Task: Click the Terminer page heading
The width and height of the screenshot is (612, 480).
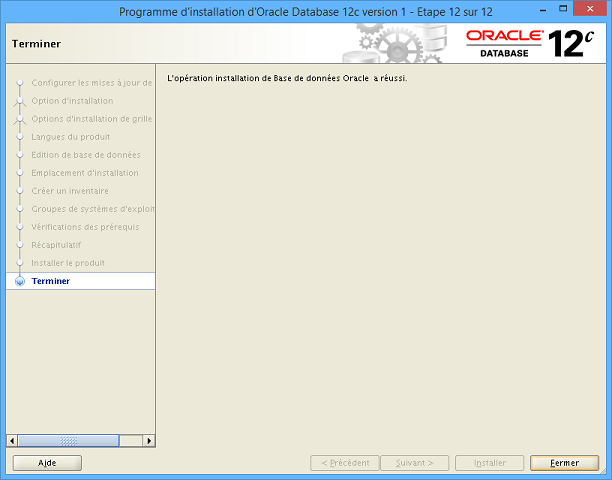Action: [36, 44]
